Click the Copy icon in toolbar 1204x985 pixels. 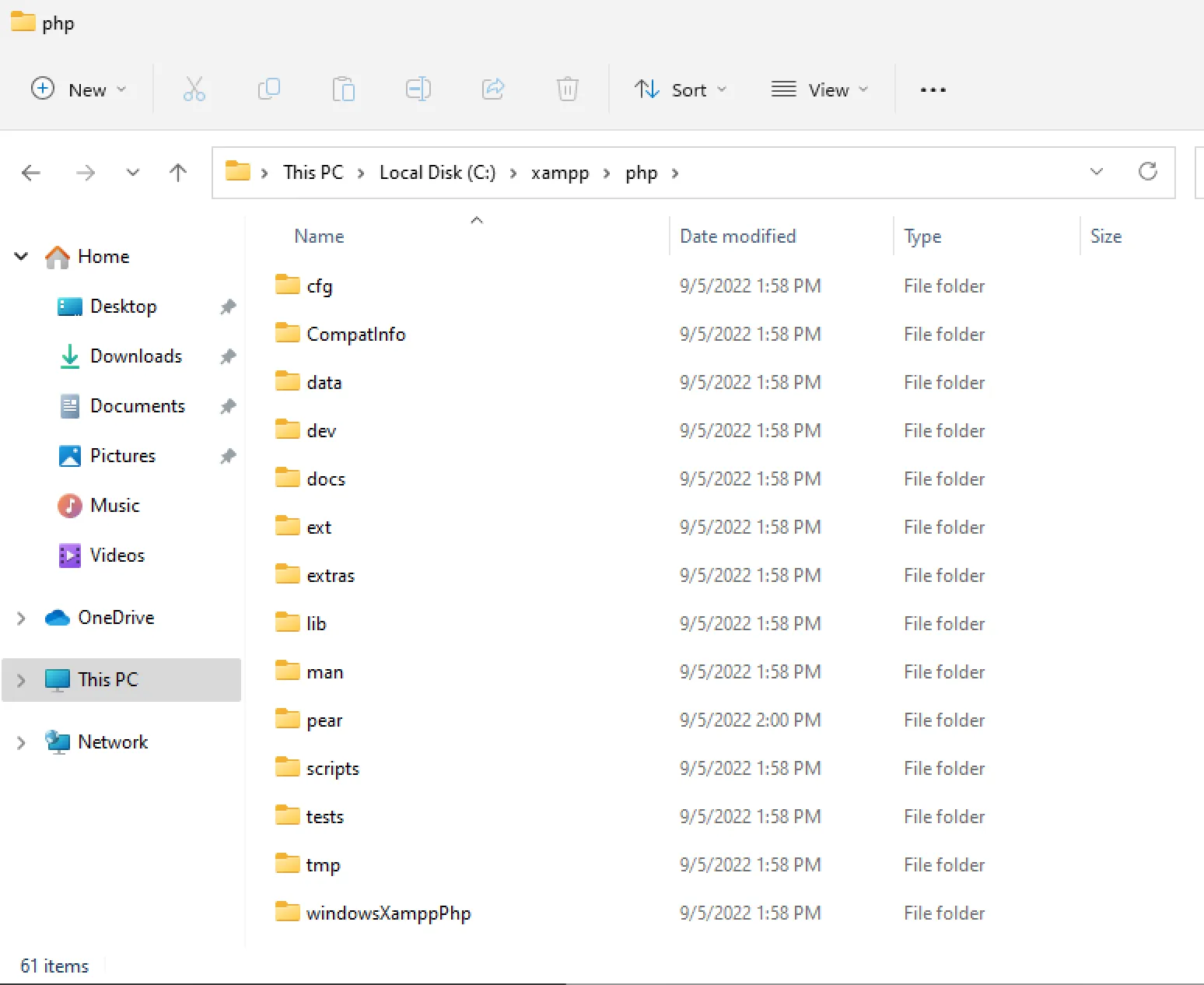click(x=268, y=89)
